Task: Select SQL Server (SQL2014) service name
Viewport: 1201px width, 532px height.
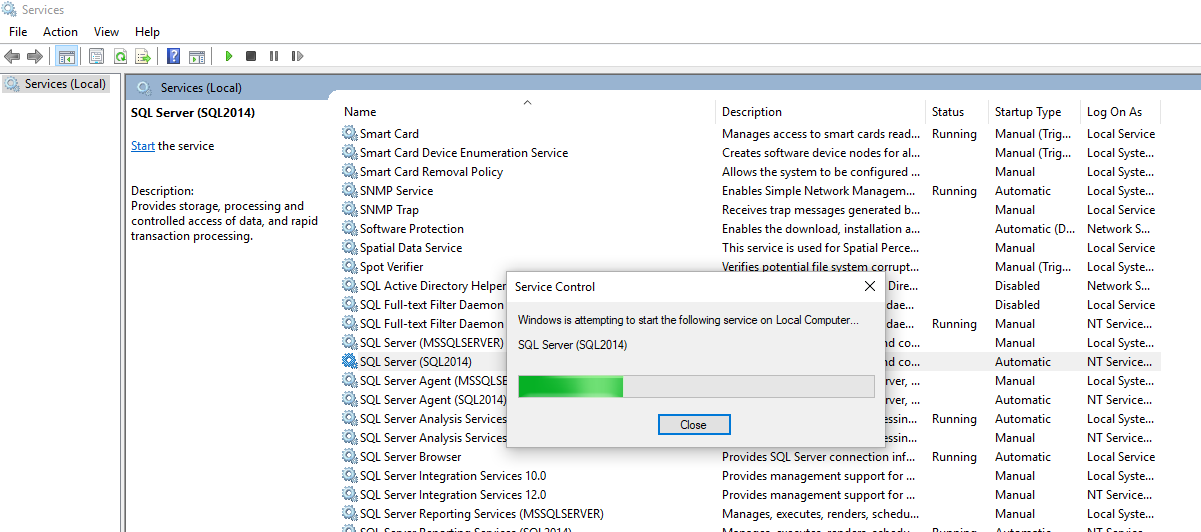Action: (x=416, y=362)
